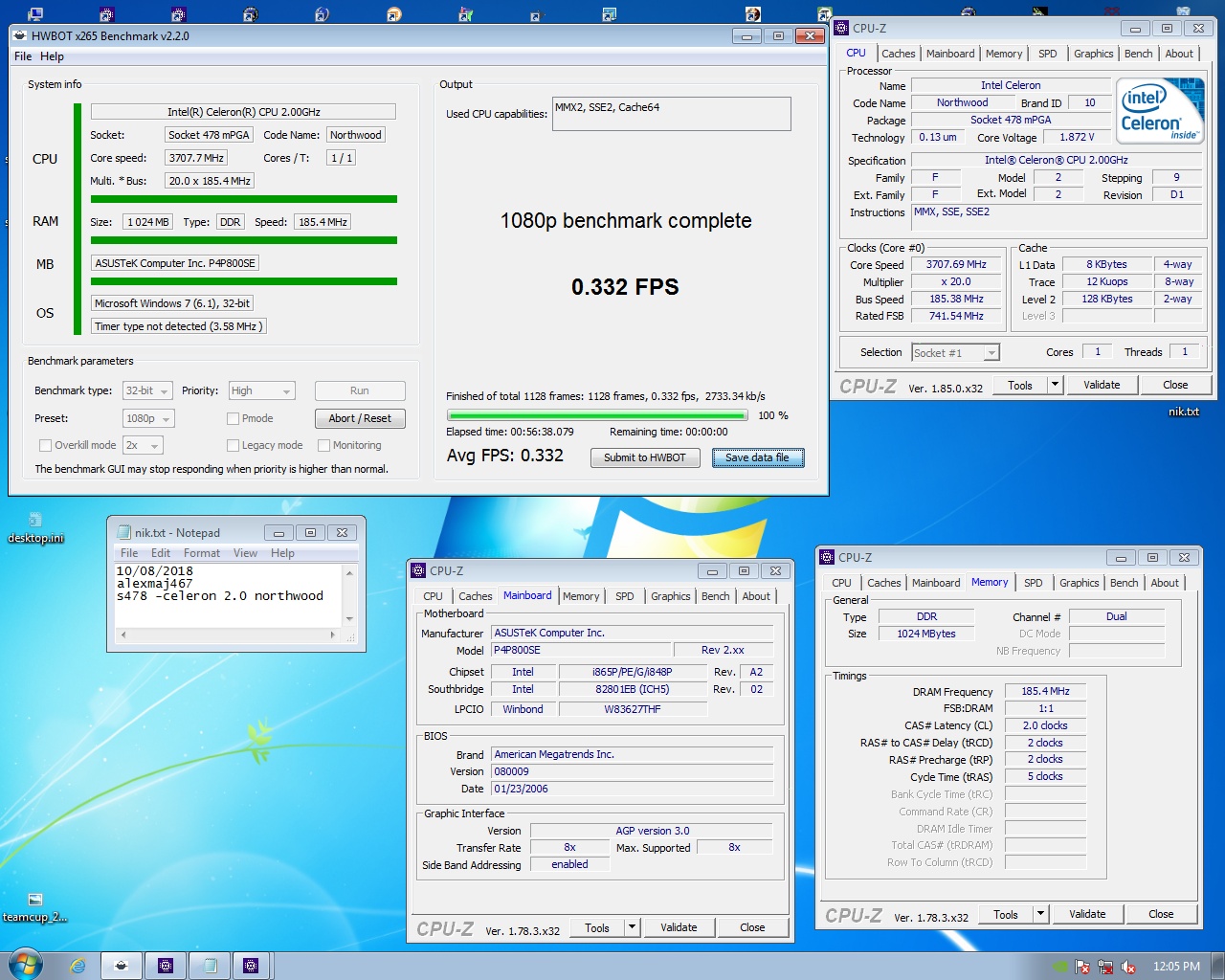Click the Intel Celeron inside logo
The image size is (1225, 980).
pyautogui.click(x=1160, y=110)
